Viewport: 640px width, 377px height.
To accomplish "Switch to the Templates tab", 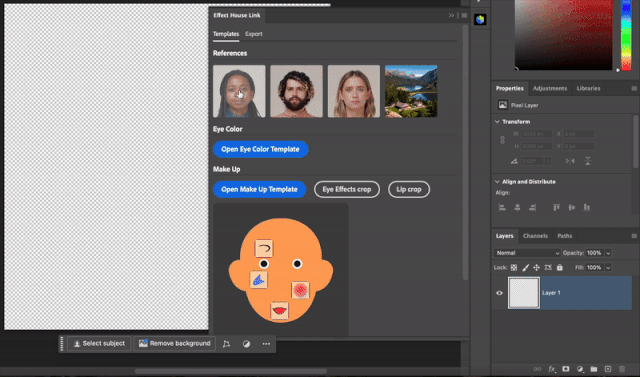I will pyautogui.click(x=226, y=34).
